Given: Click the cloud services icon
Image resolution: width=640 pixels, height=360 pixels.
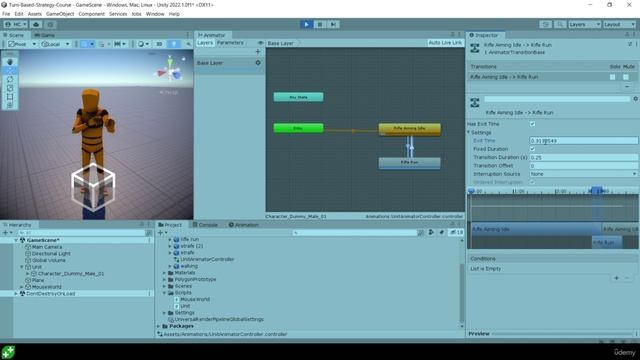Looking at the screenshot, I should point(36,24).
